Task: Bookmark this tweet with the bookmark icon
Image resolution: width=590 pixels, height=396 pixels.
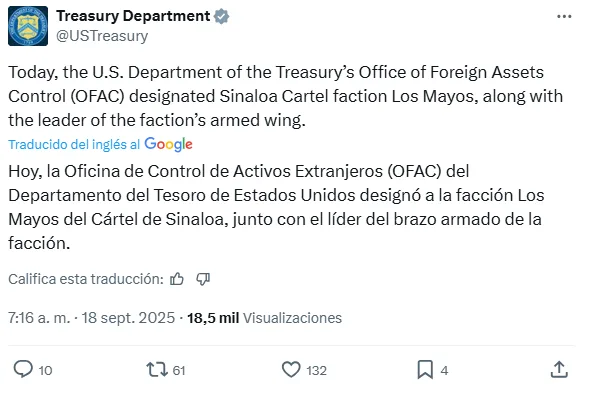Action: point(425,370)
